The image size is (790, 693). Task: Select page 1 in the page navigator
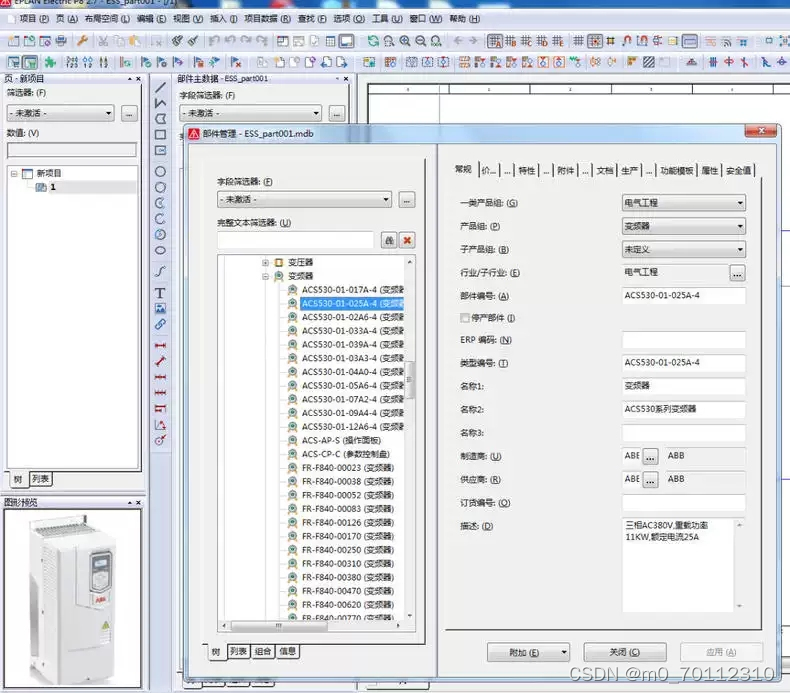(x=52, y=187)
